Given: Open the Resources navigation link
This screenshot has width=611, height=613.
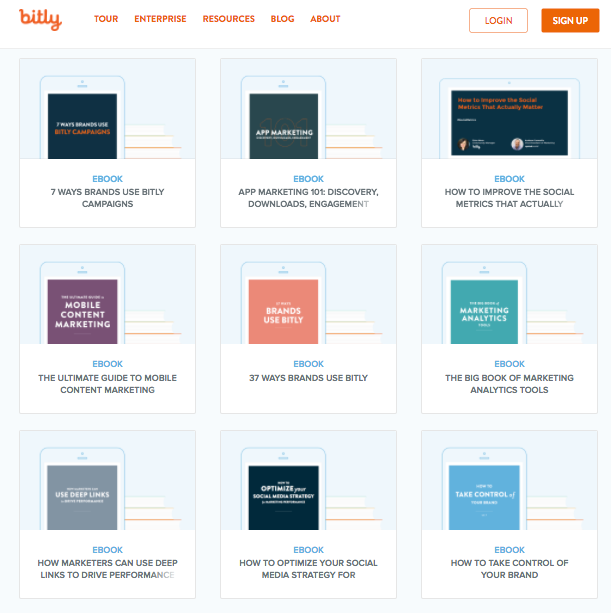Looking at the screenshot, I should 228,19.
